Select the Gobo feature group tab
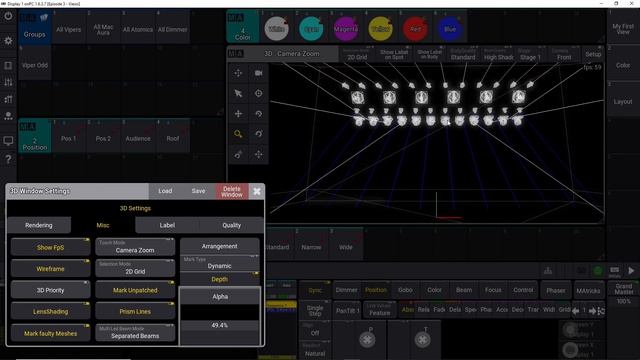The width and height of the screenshot is (640, 360). 405,290
